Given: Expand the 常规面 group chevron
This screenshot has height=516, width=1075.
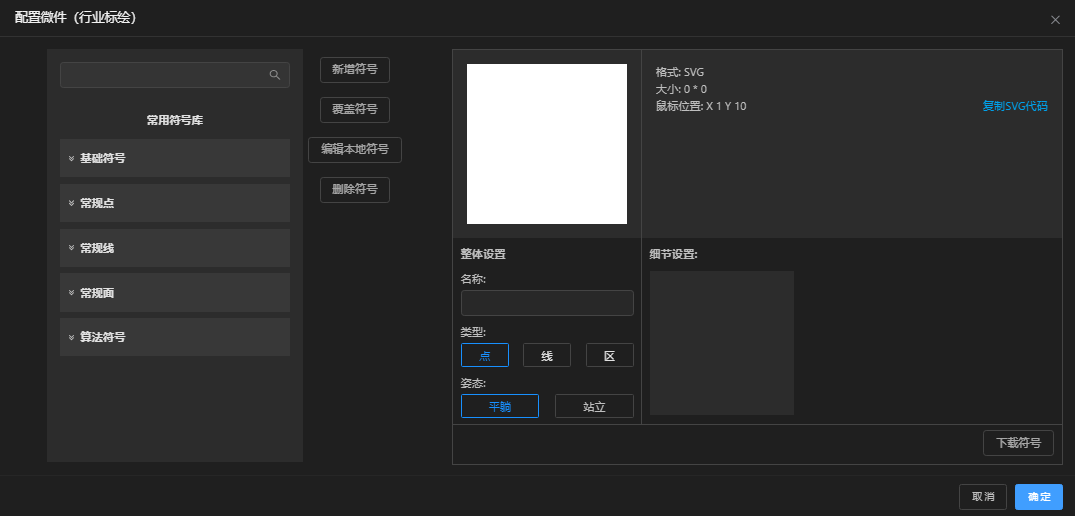Looking at the screenshot, I should pos(71,293).
